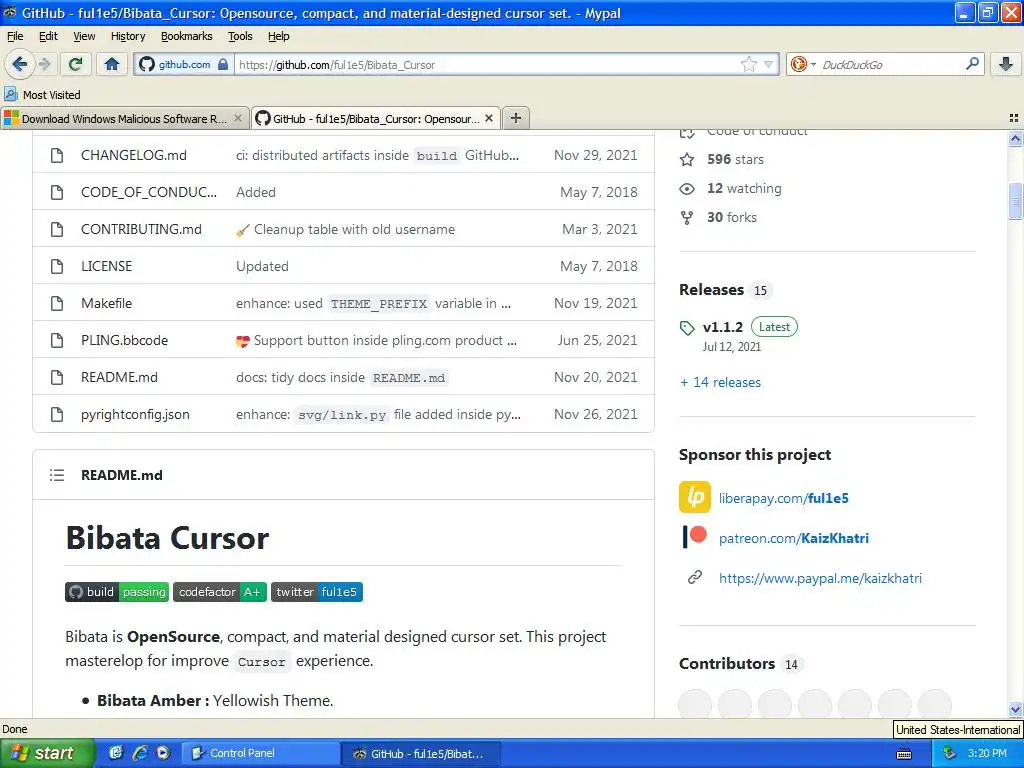The height and width of the screenshot is (768, 1024).
Task: Open the PLING.bbcode file link
Action: (124, 340)
